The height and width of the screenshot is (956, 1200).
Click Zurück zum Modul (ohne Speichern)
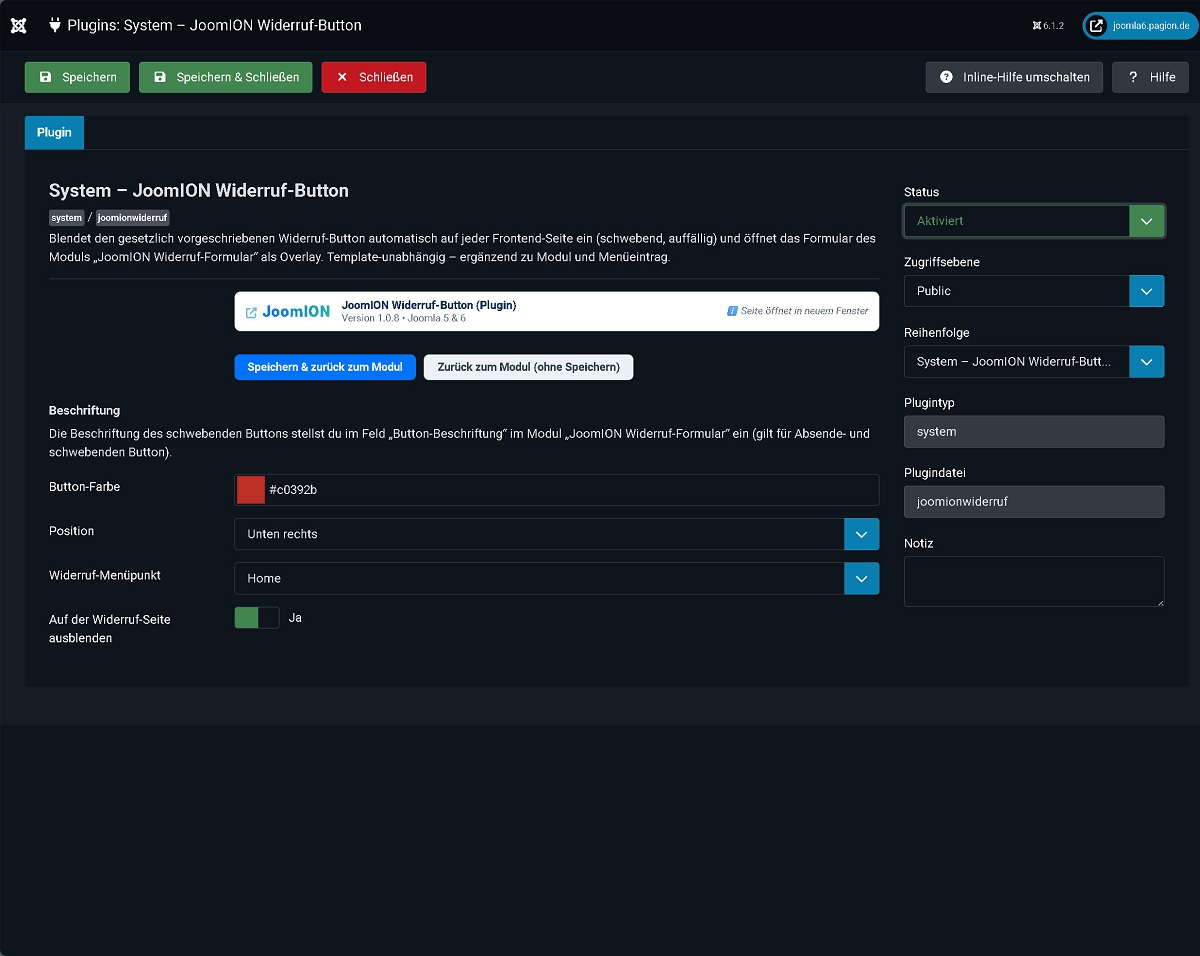[x=529, y=367]
